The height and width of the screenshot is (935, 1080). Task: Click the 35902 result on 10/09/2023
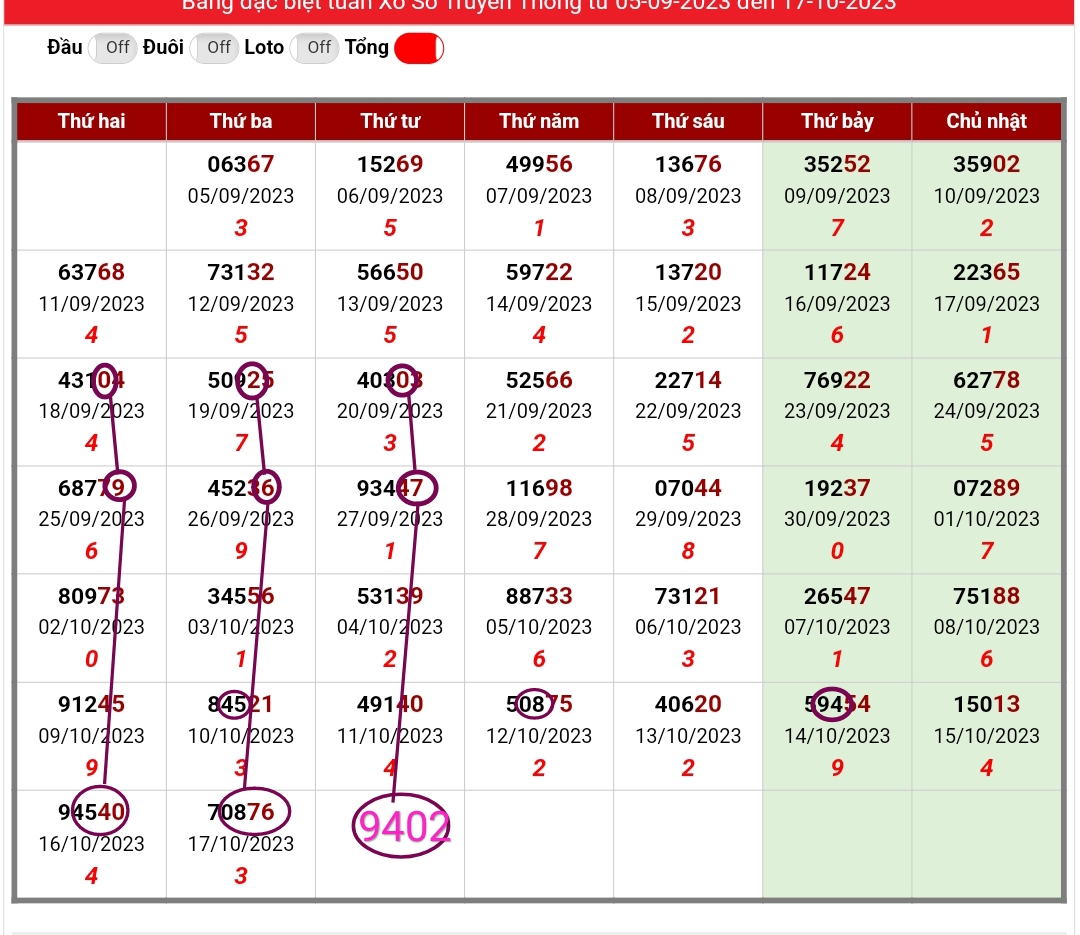click(986, 164)
